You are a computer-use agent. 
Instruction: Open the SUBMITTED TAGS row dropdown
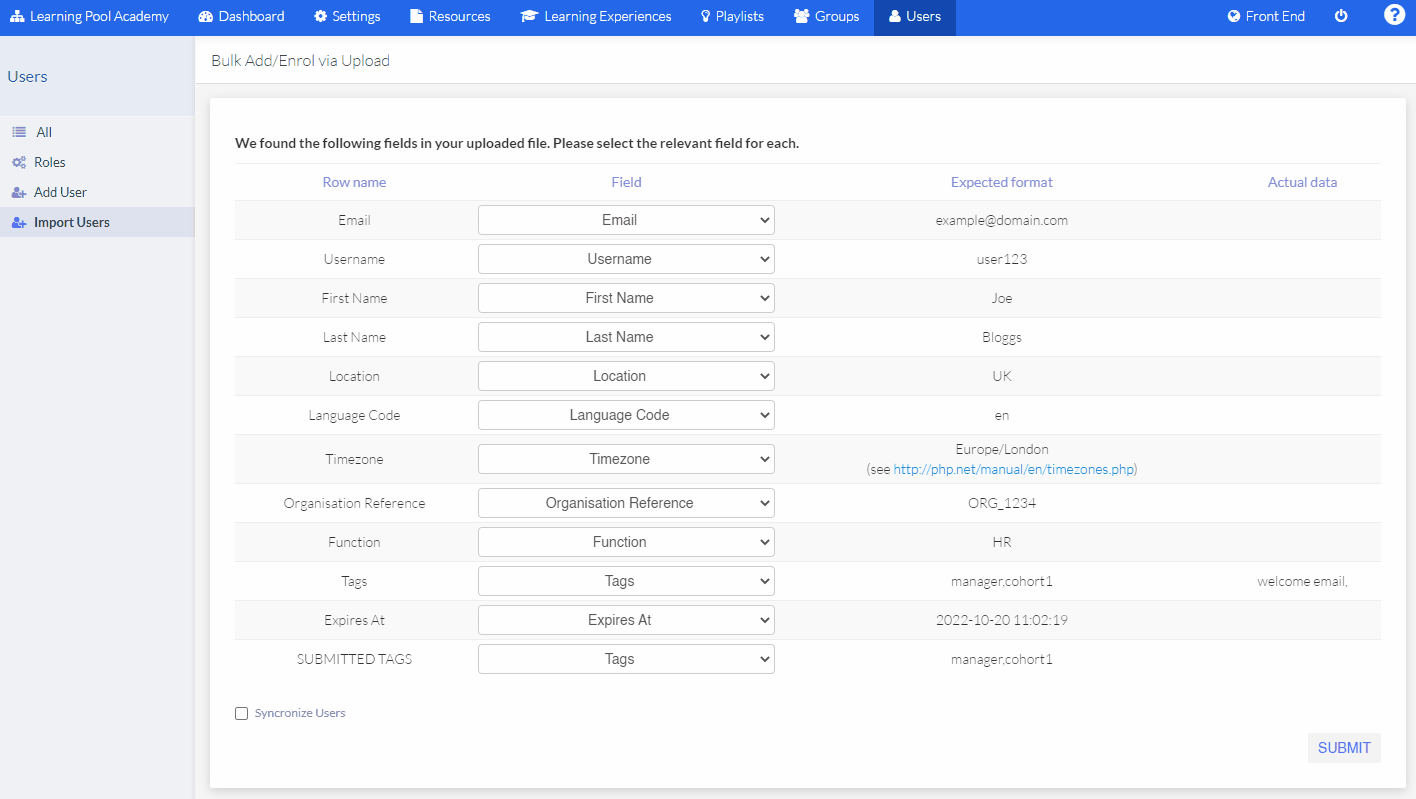[x=626, y=658]
